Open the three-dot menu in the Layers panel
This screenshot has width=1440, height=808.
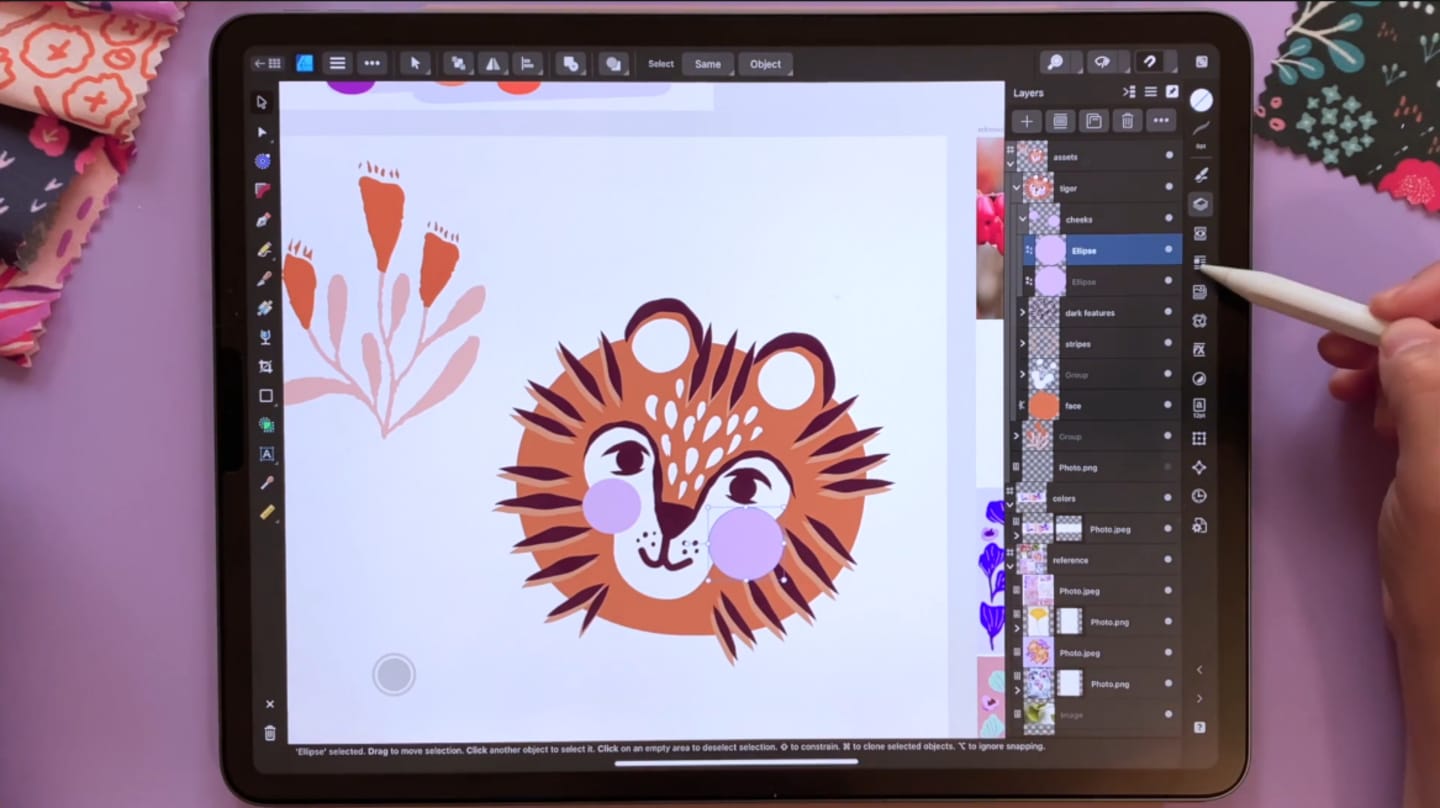coord(1161,120)
